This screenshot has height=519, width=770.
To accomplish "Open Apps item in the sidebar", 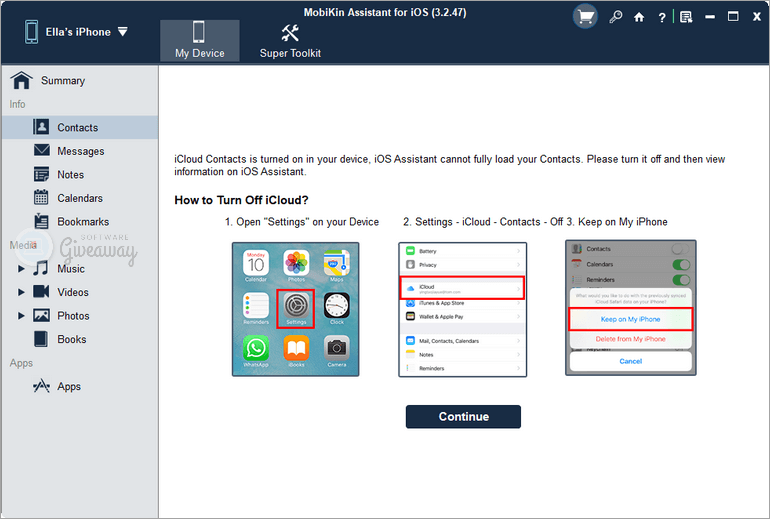I will (80, 387).
